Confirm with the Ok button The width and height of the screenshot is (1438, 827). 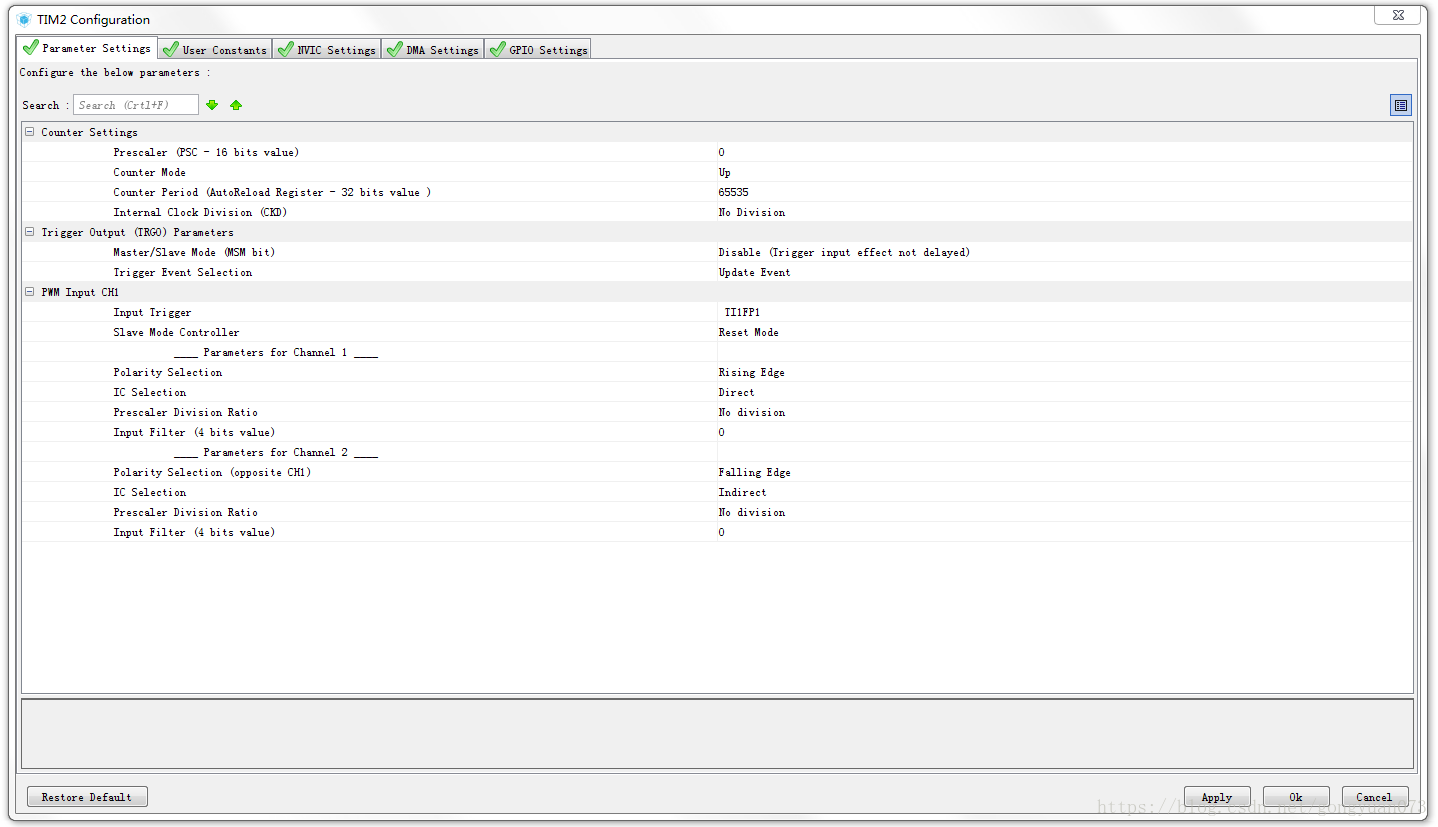(x=1296, y=797)
